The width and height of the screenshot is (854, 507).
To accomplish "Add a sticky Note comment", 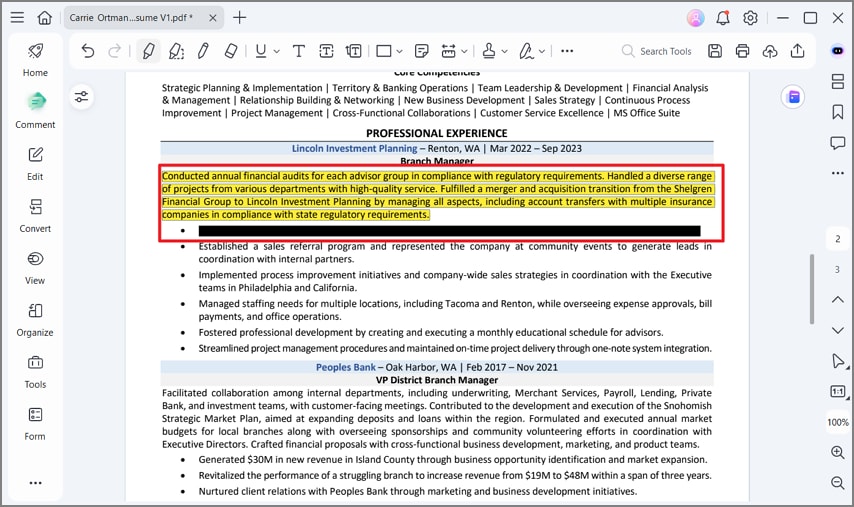I will (422, 51).
